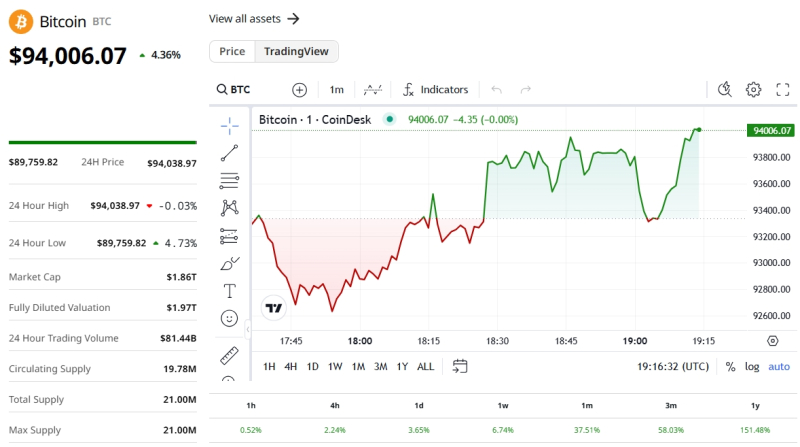Select the text annotation tool
Viewport: 800px width, 447px height.
pos(229,291)
